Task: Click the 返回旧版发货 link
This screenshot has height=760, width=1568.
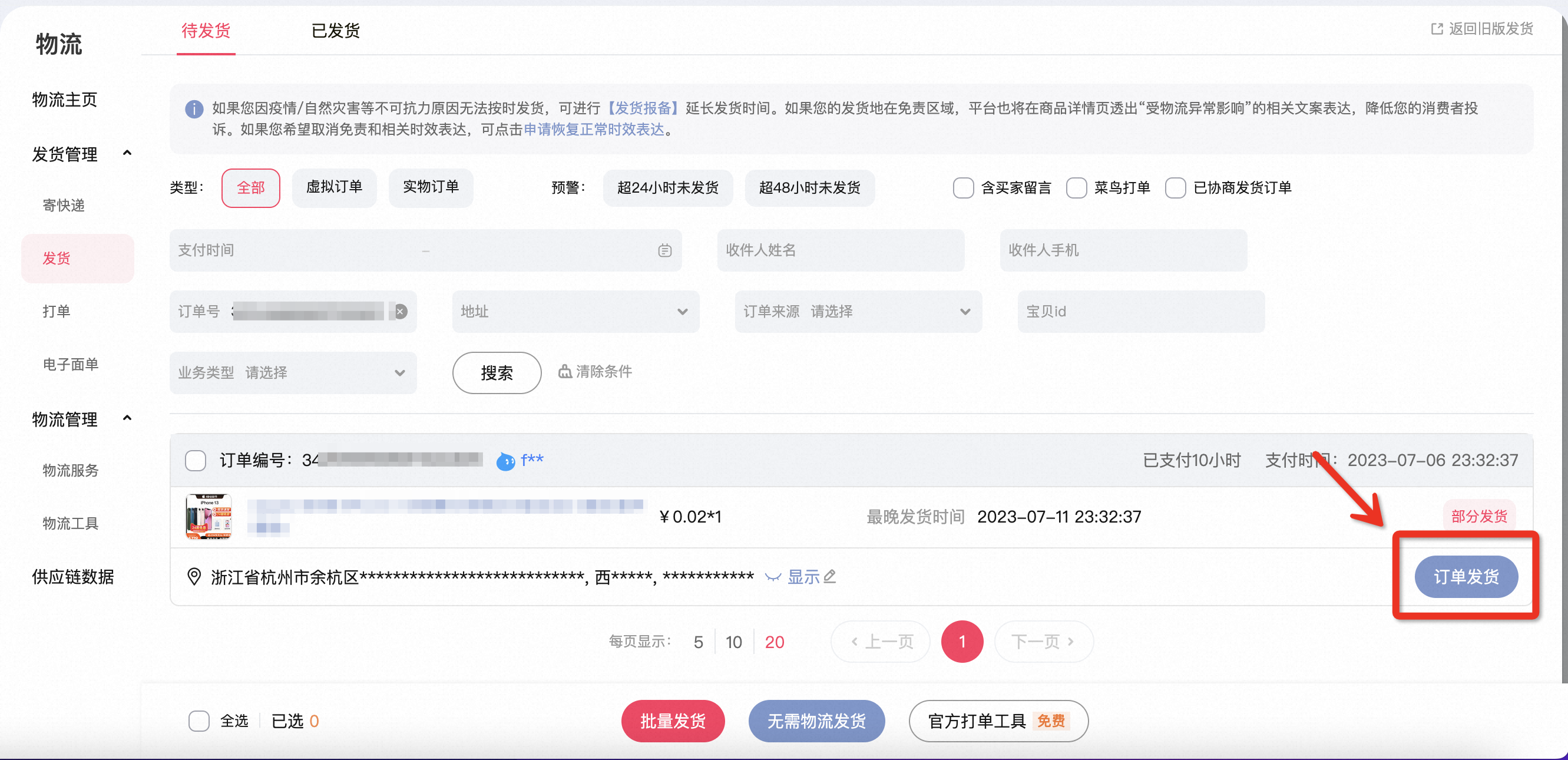Action: [1491, 29]
